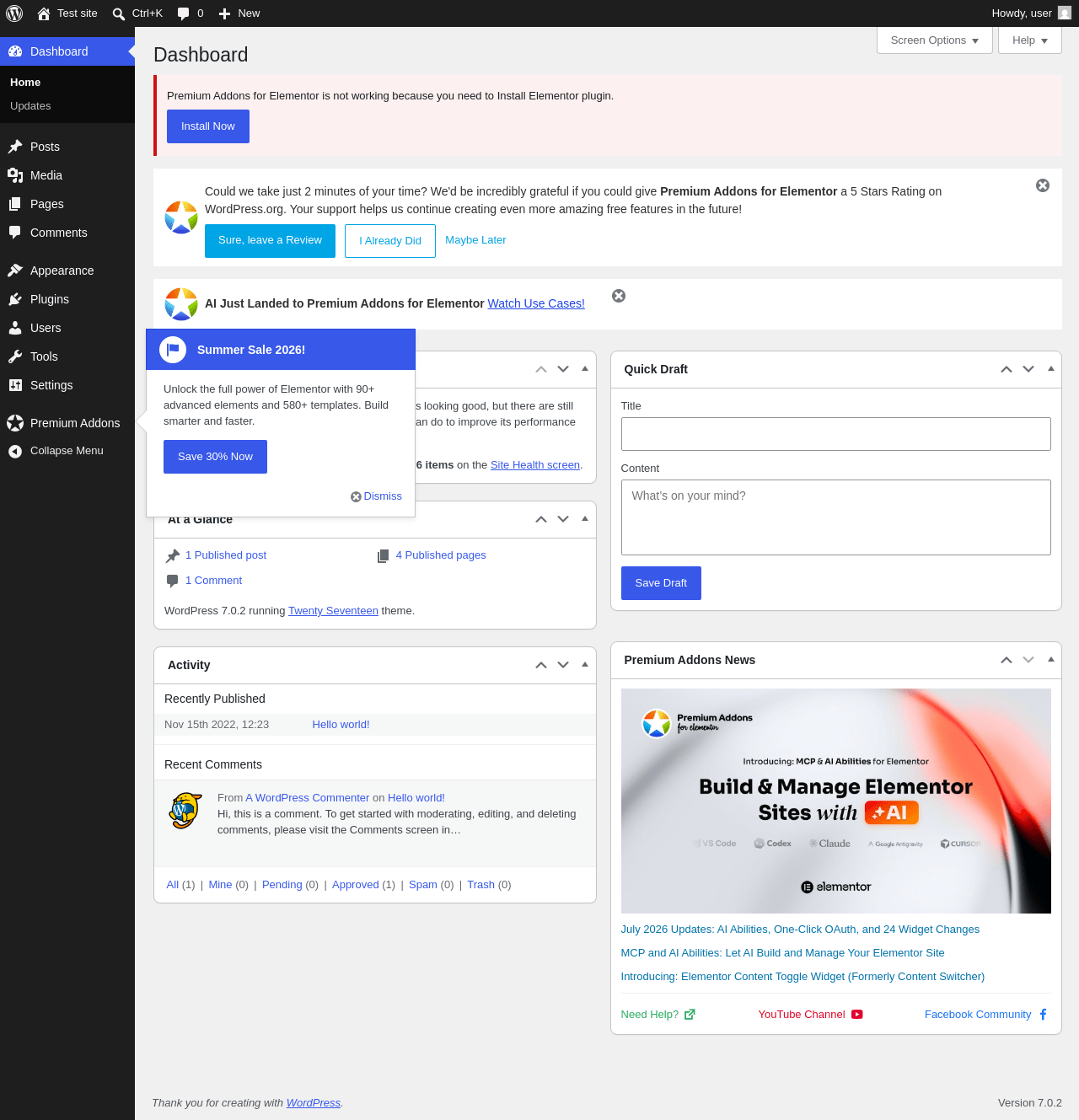1079x1120 pixels.
Task: Filter comments by Trash
Action: (480, 885)
